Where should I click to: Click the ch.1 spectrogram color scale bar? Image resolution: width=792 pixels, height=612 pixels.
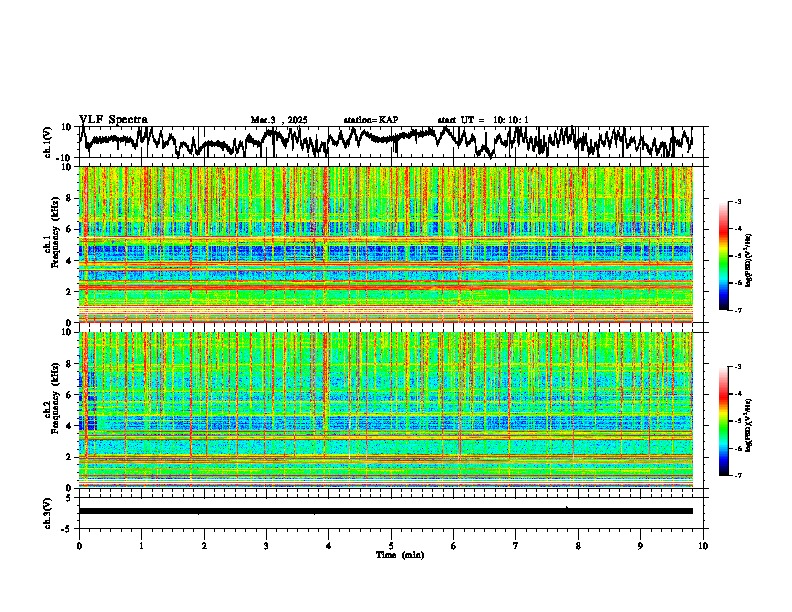point(723,256)
